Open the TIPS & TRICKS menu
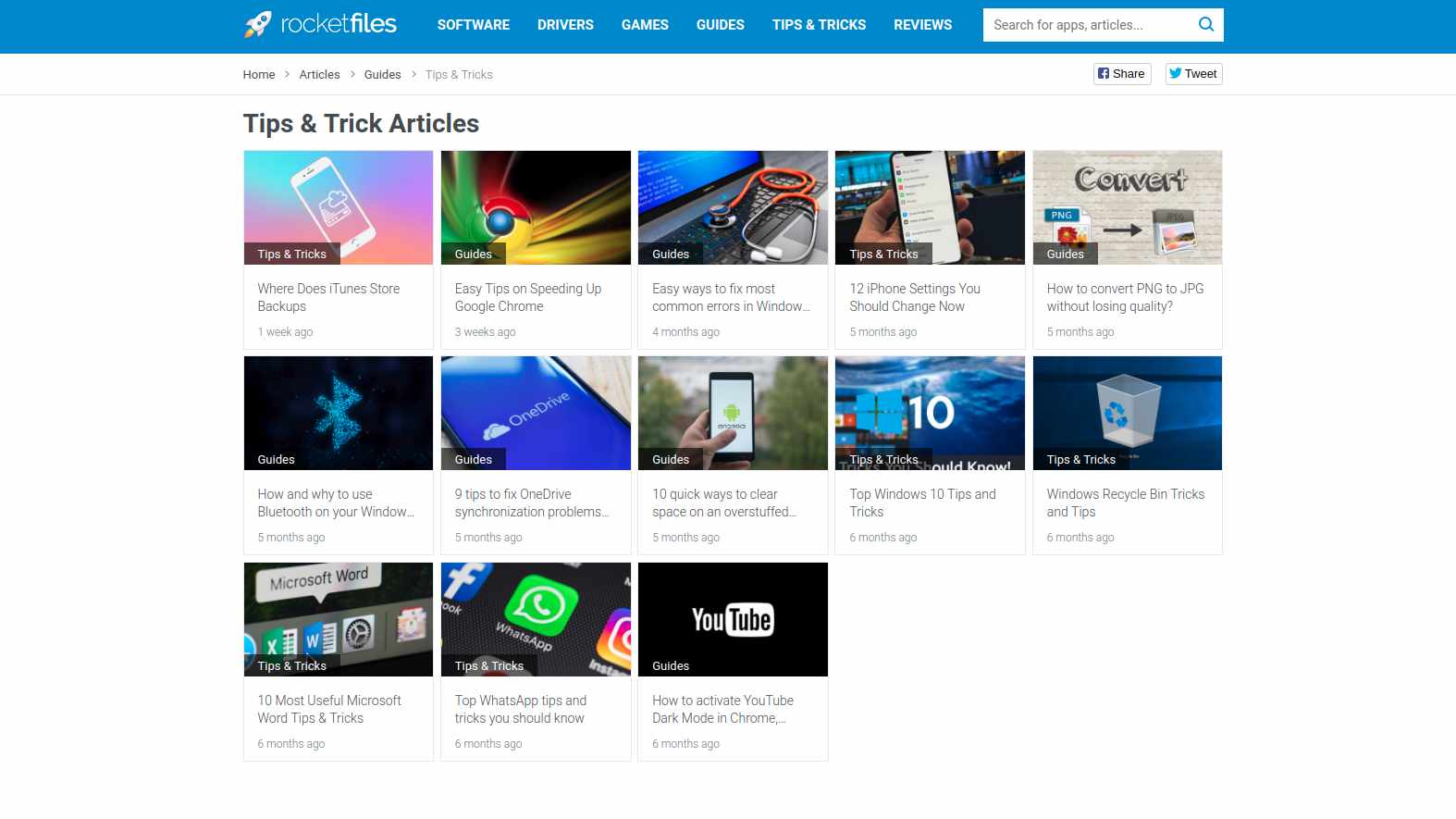This screenshot has width=1456, height=819. coord(820,25)
